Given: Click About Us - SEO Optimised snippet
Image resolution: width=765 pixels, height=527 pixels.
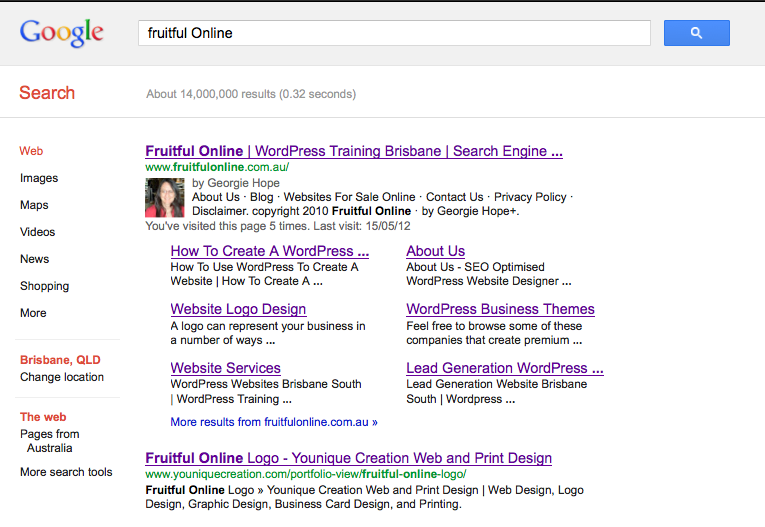Looking at the screenshot, I should point(488,274).
